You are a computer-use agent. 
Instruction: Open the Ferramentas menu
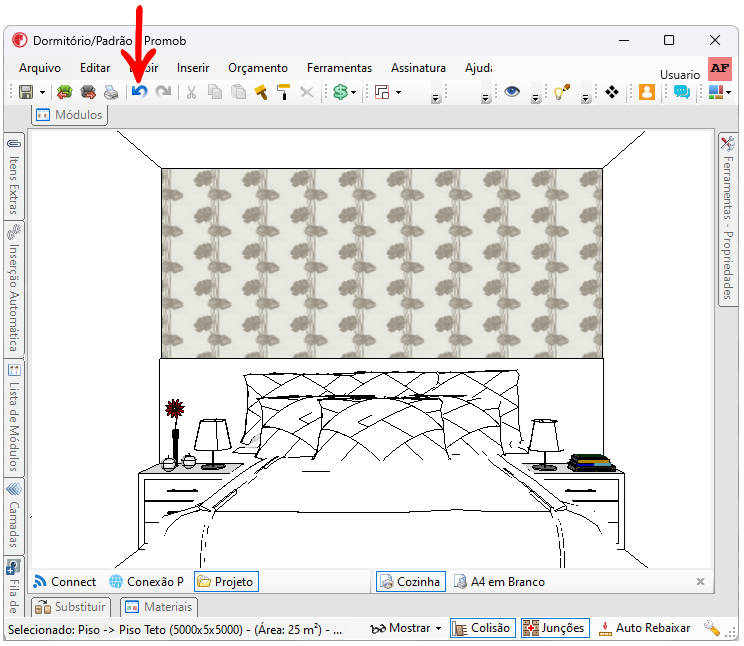(339, 68)
